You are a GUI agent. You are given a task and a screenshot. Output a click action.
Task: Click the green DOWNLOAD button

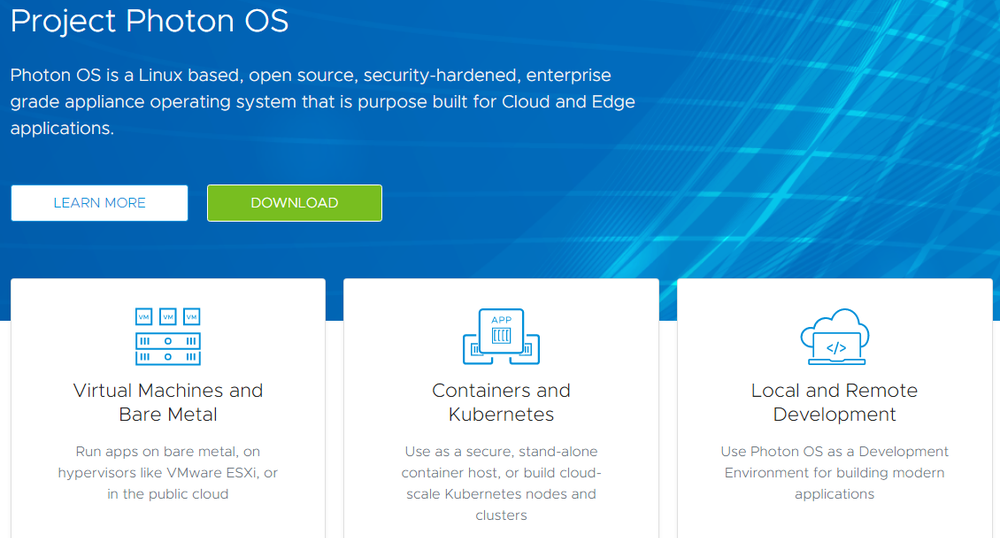point(295,203)
